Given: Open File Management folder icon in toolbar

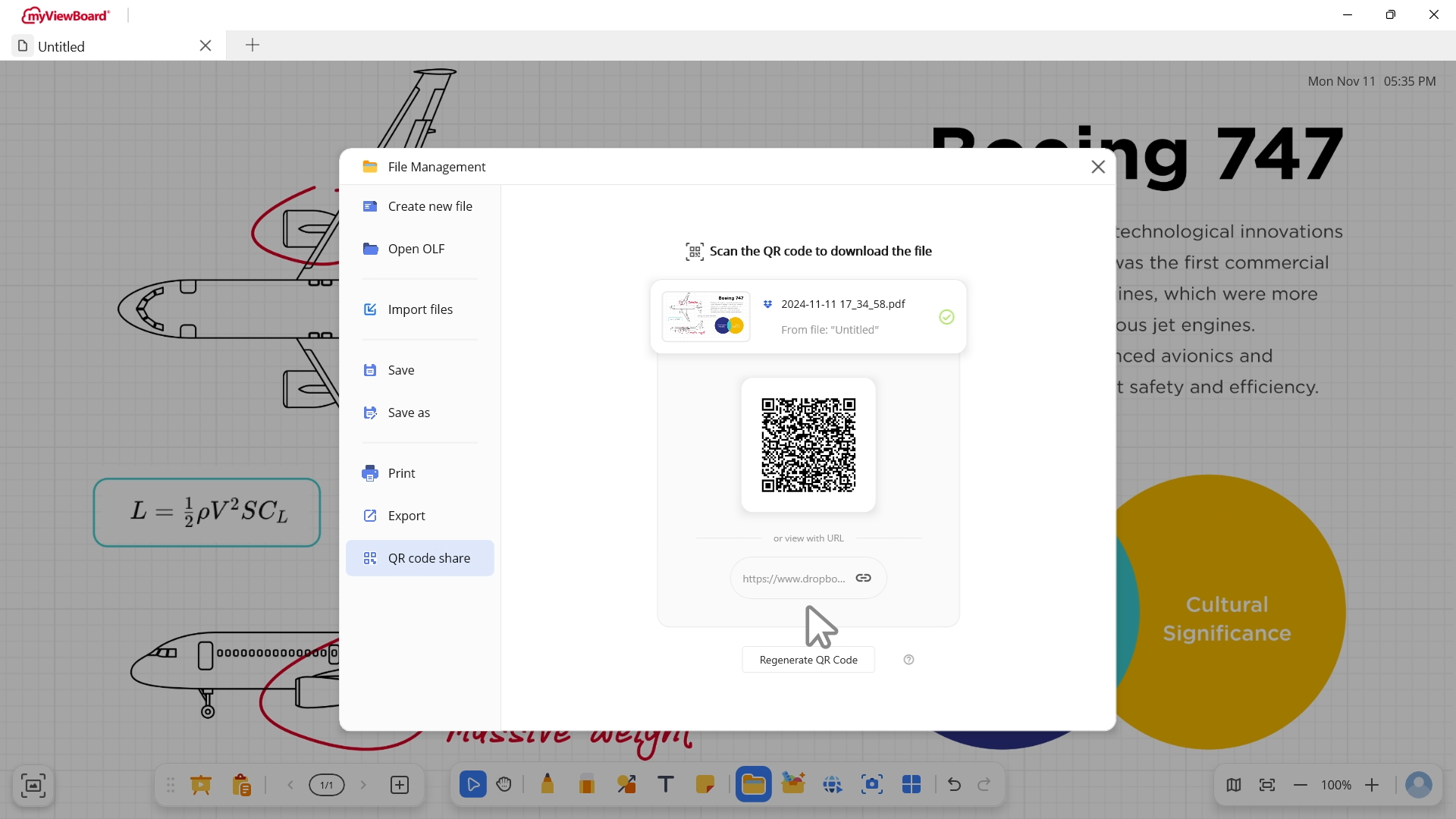Looking at the screenshot, I should tap(754, 785).
